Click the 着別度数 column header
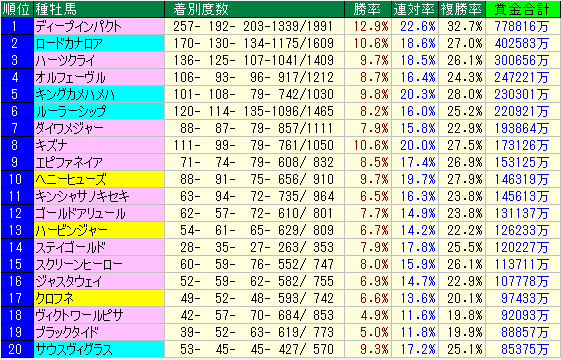The image size is (561, 360). 254,9
